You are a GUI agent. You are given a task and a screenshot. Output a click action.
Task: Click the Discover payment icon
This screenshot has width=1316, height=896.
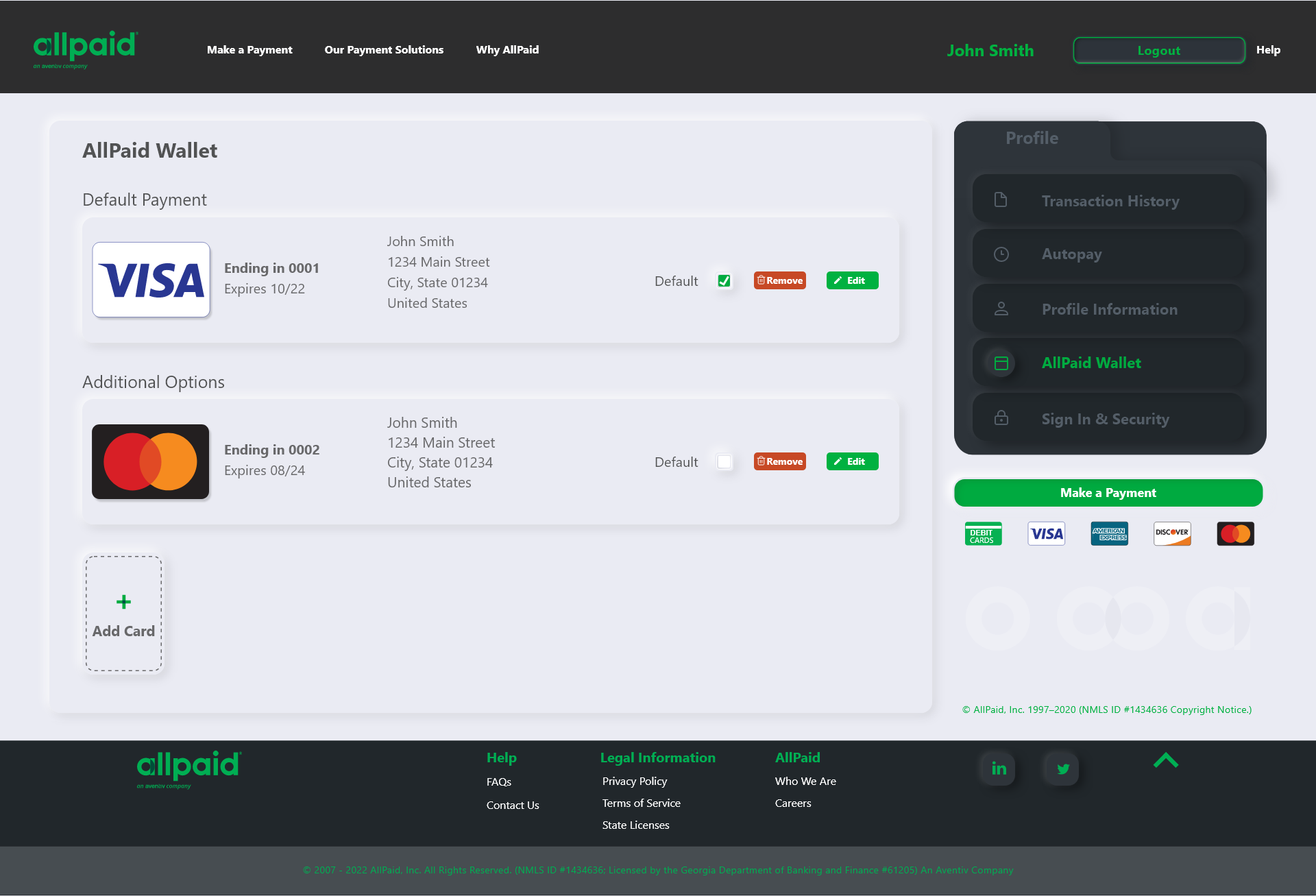1172,533
